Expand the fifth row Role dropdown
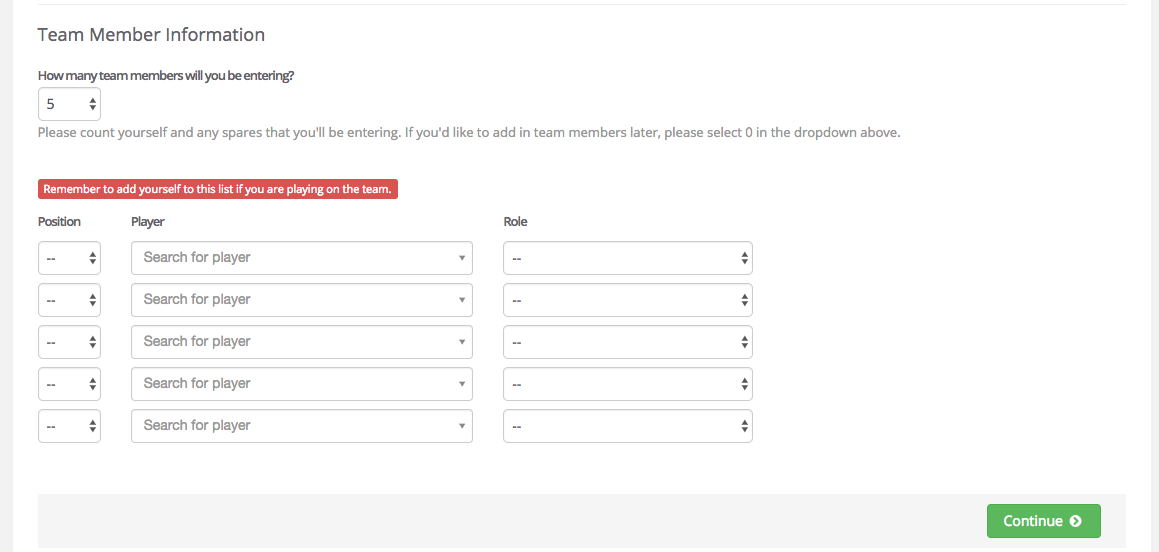This screenshot has width=1159, height=552. tap(628, 426)
